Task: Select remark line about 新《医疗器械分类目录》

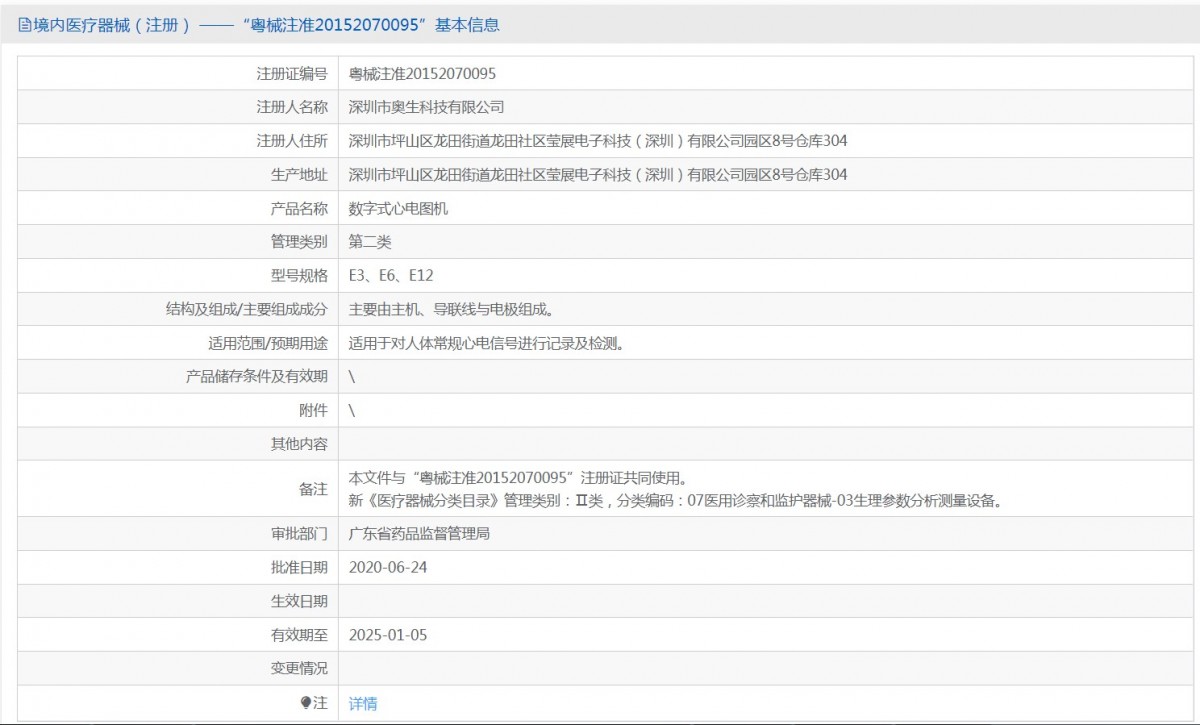Action: pos(676,500)
